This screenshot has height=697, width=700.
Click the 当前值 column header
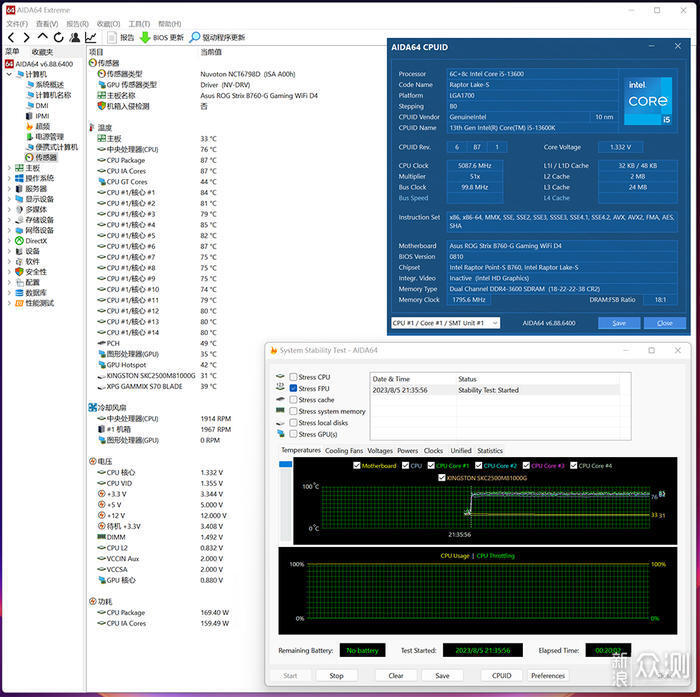(x=211, y=52)
